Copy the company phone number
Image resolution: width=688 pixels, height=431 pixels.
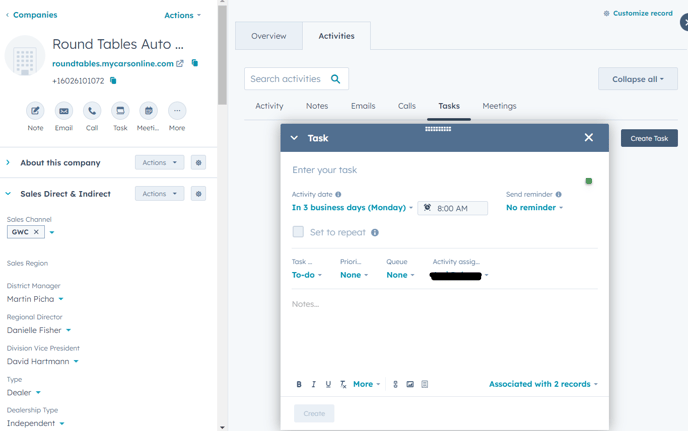113,81
